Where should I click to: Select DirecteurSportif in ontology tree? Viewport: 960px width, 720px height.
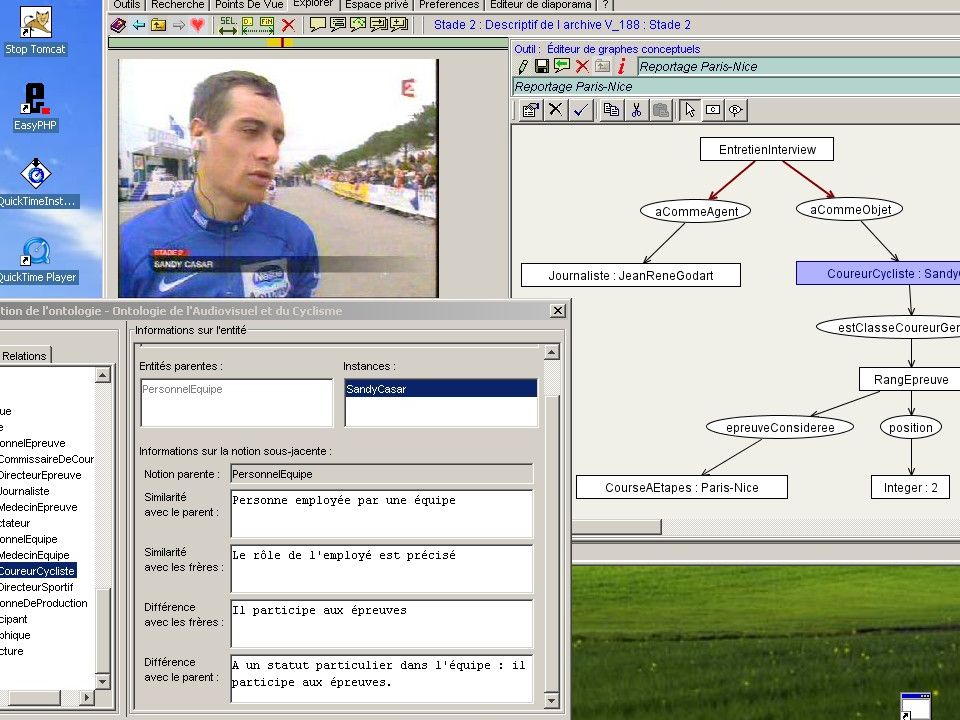click(37, 587)
